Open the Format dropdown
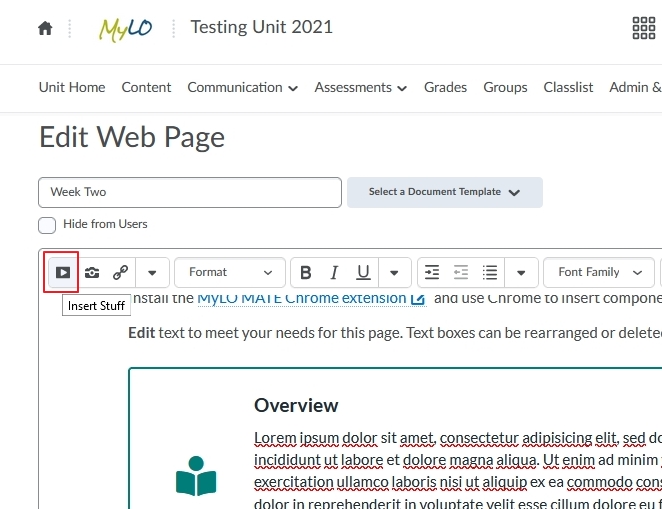The image size is (662, 509). pyautogui.click(x=230, y=272)
